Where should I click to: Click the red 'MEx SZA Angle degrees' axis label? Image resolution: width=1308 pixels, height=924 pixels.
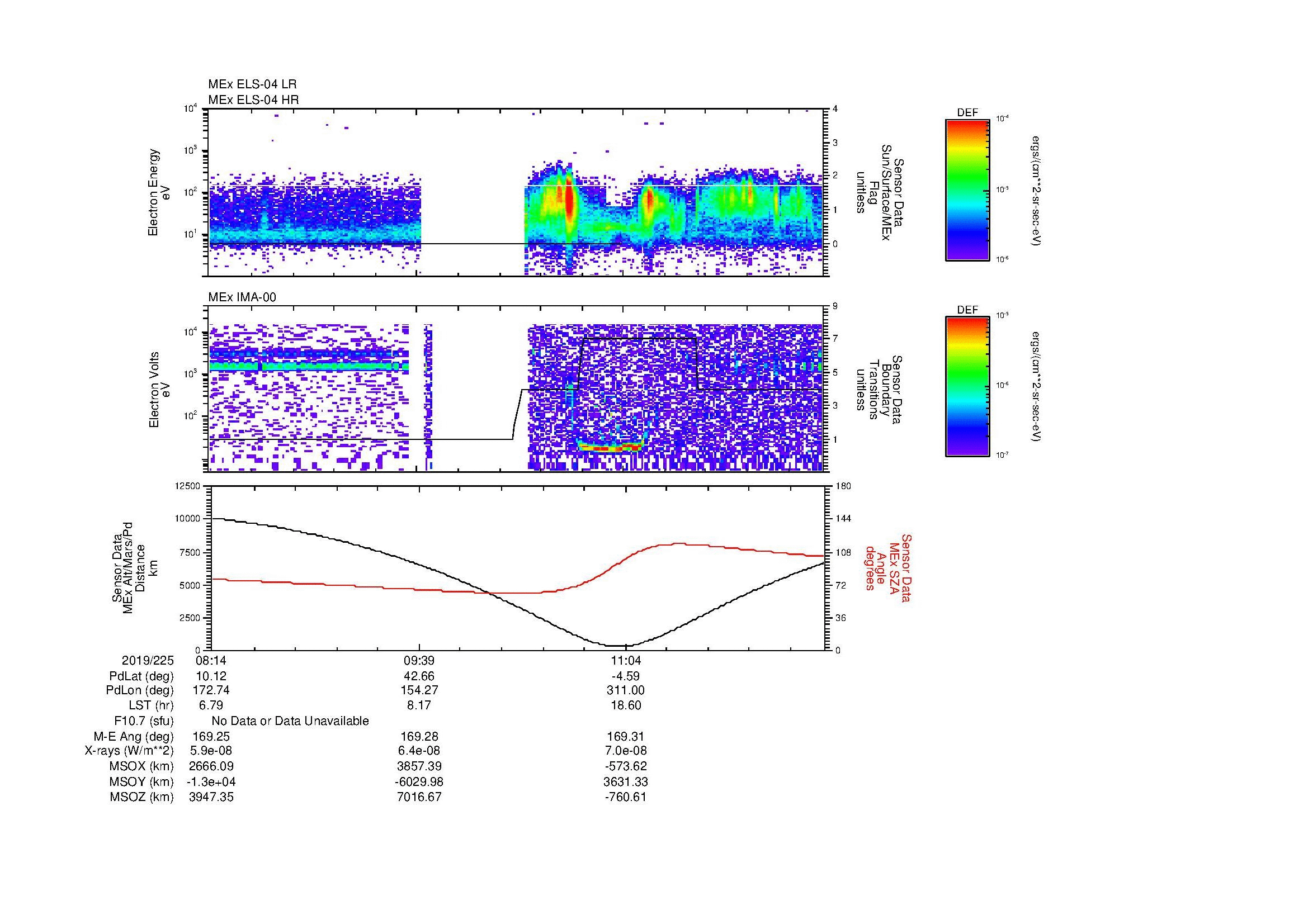(x=888, y=567)
